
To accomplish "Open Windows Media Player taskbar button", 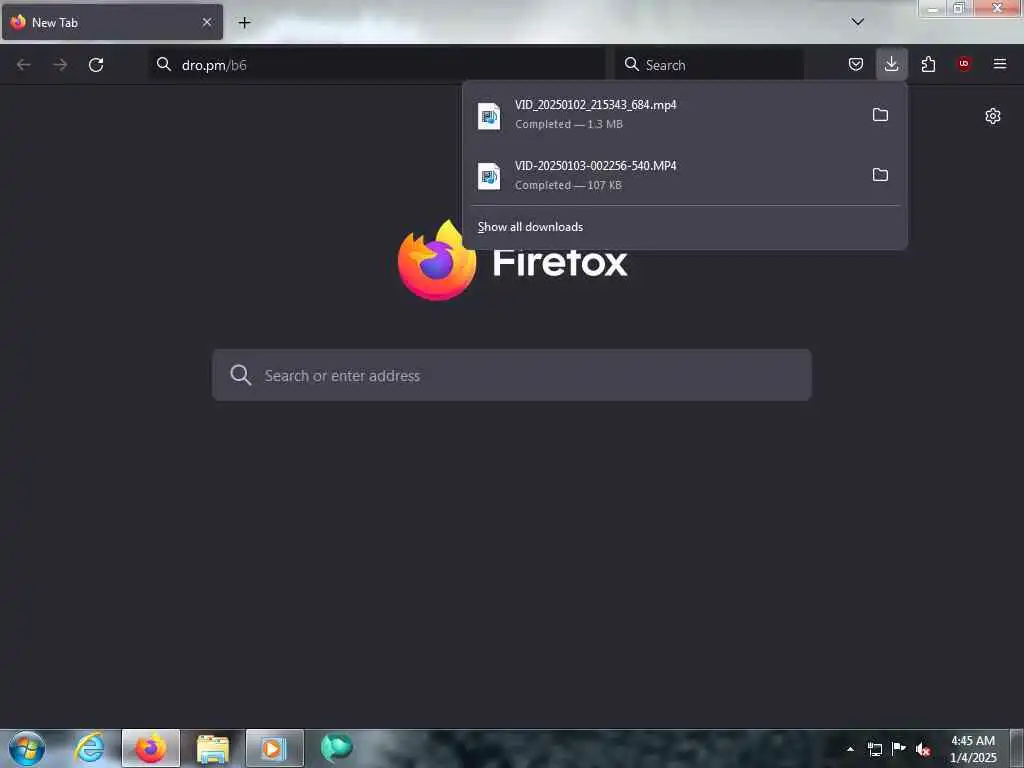I will pos(274,748).
